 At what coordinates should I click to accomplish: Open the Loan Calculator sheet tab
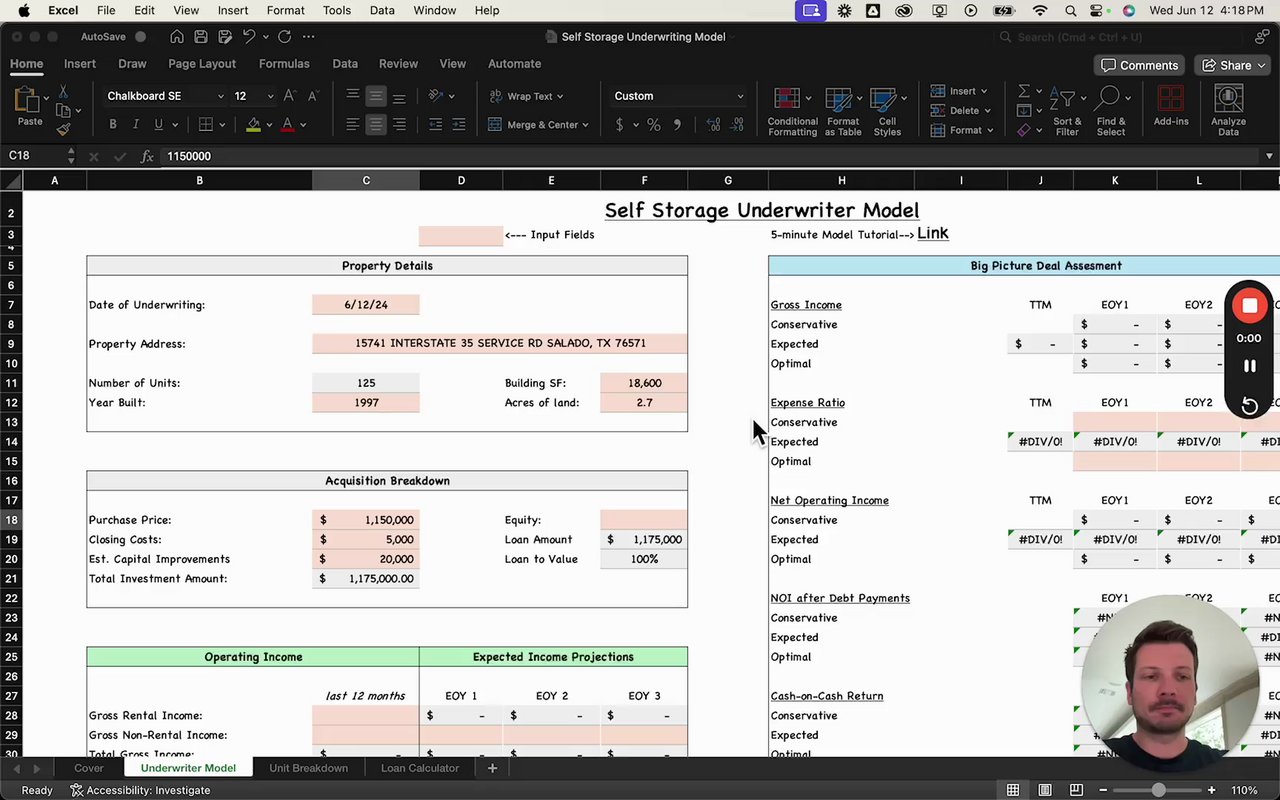419,768
